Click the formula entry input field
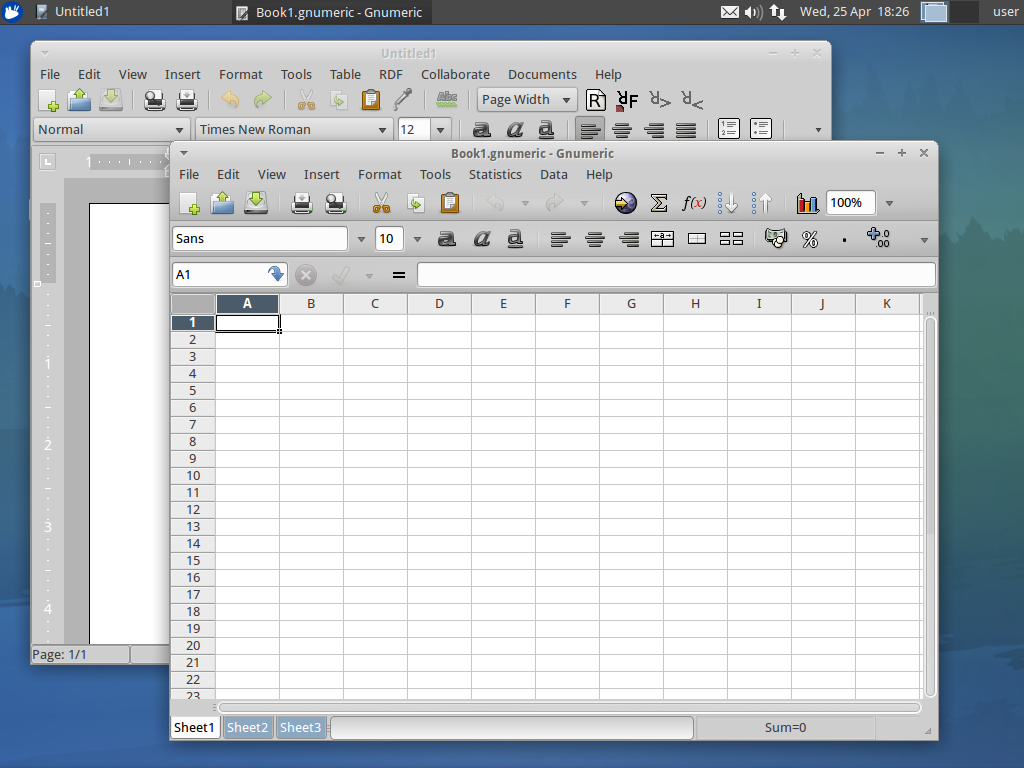 pos(676,275)
